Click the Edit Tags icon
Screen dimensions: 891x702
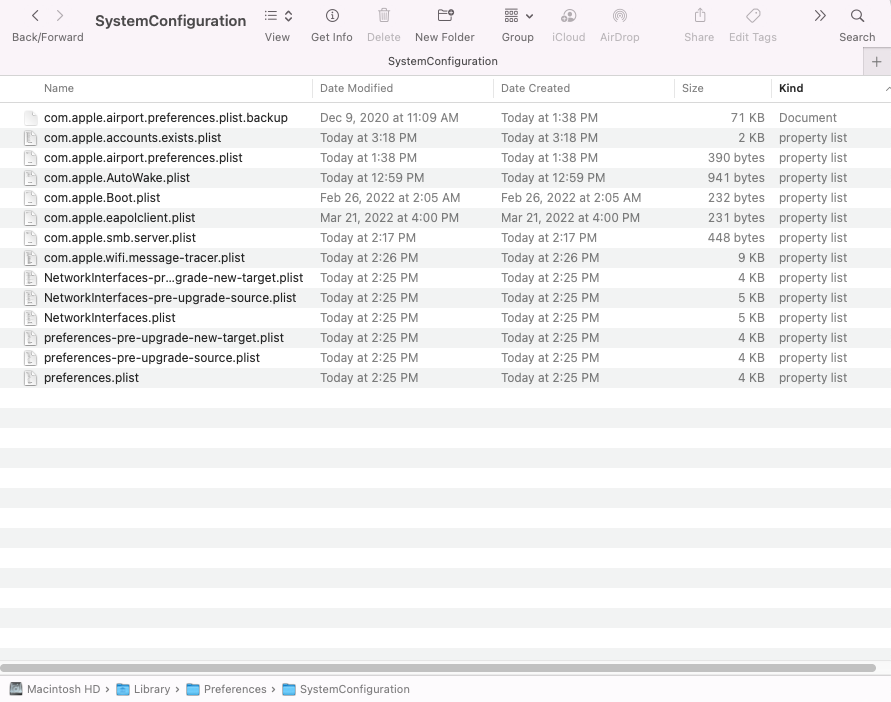tap(753, 15)
